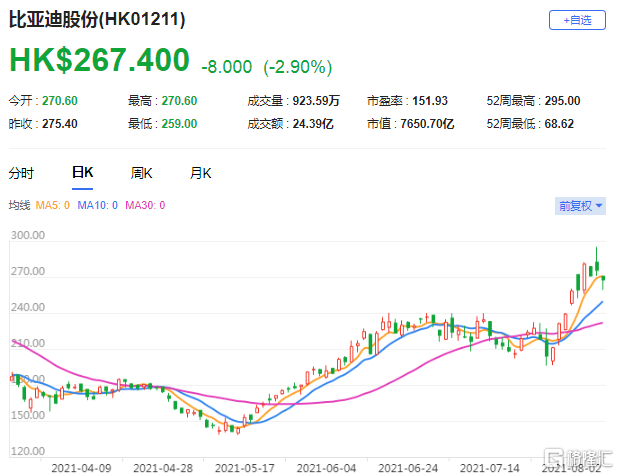Click the 2021-04-09 date axis label
This screenshot has width=619, height=475.
(x=81, y=468)
